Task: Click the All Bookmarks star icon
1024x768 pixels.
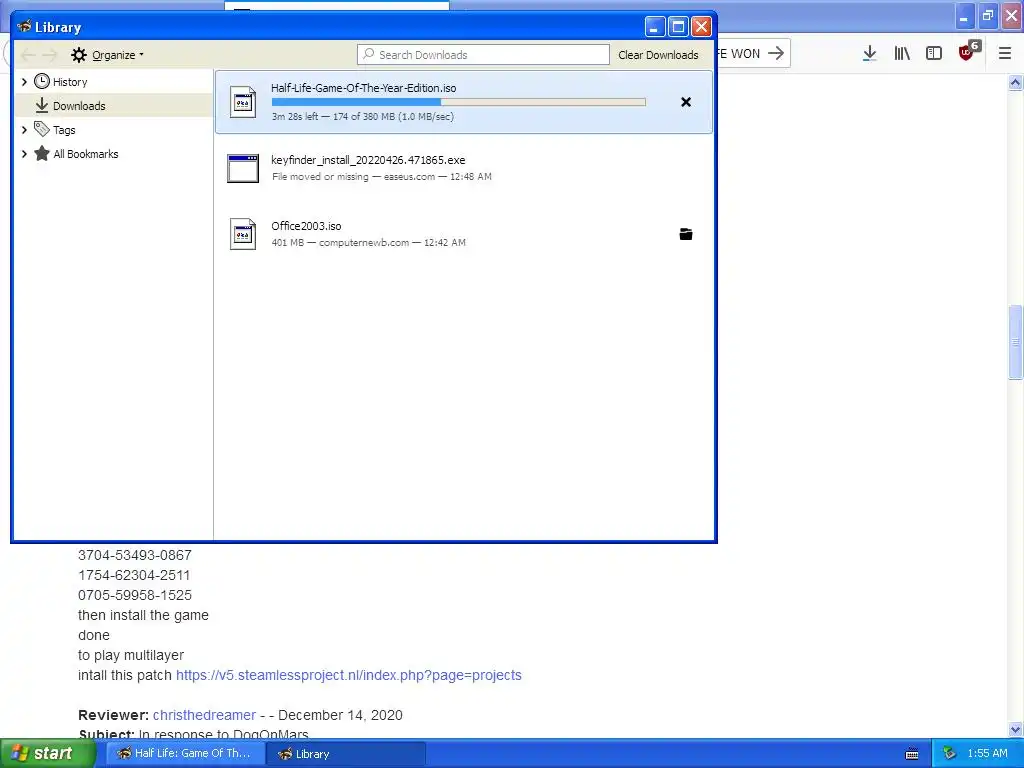Action: coord(42,153)
